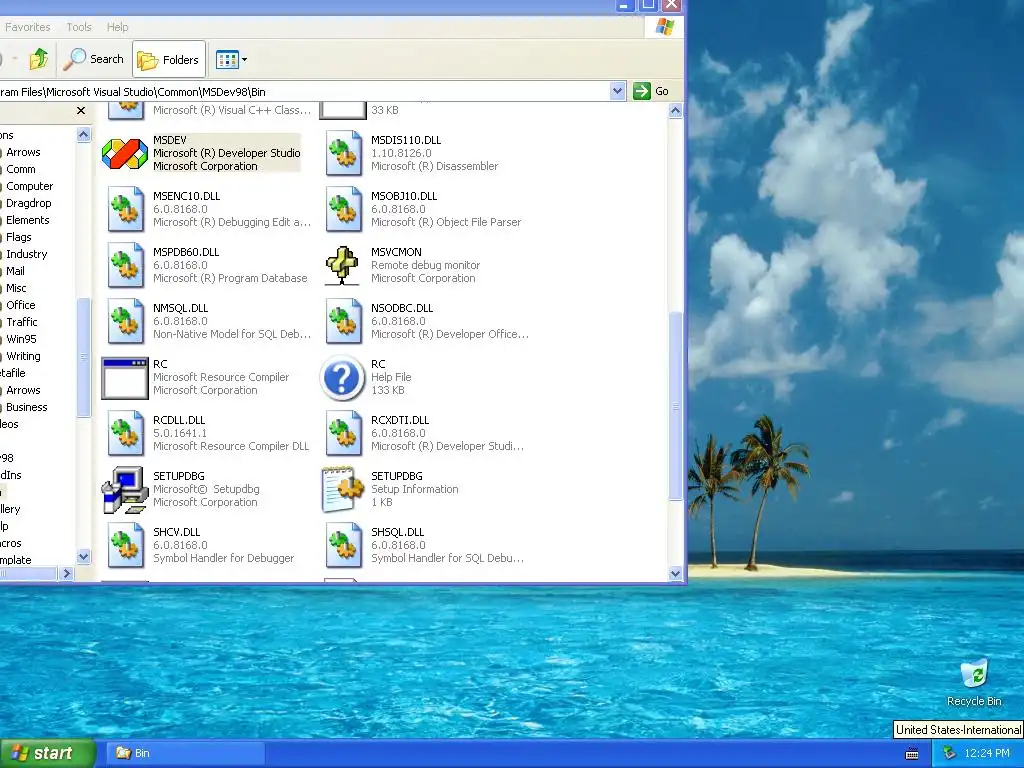Select the Office folder in tree
This screenshot has width=1024, height=768.
tap(20, 305)
